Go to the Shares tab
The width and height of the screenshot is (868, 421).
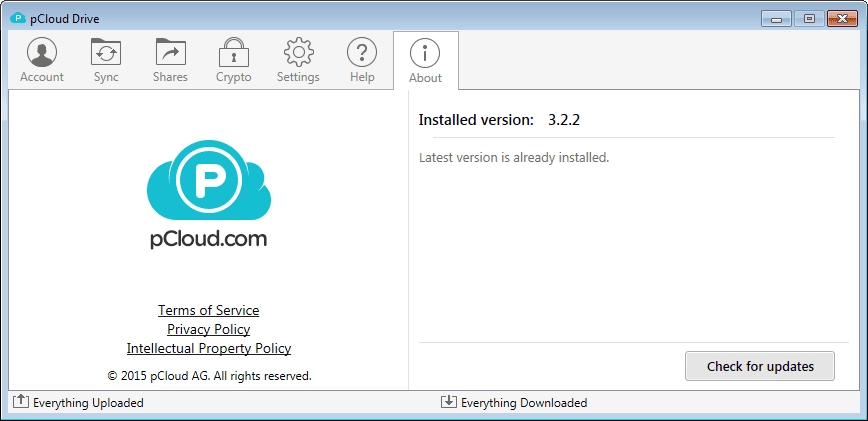pos(170,60)
